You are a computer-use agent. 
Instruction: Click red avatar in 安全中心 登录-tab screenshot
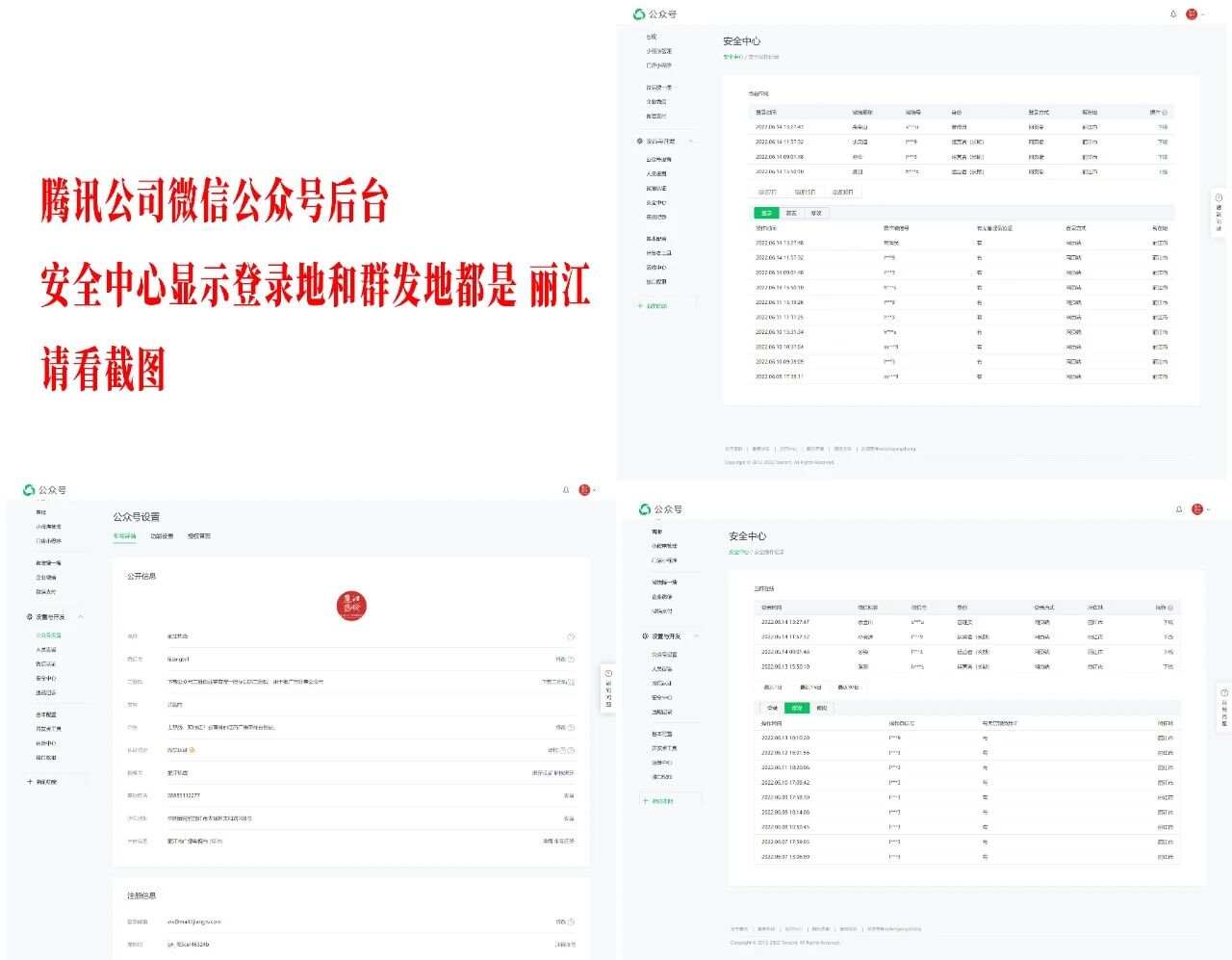click(x=1192, y=14)
